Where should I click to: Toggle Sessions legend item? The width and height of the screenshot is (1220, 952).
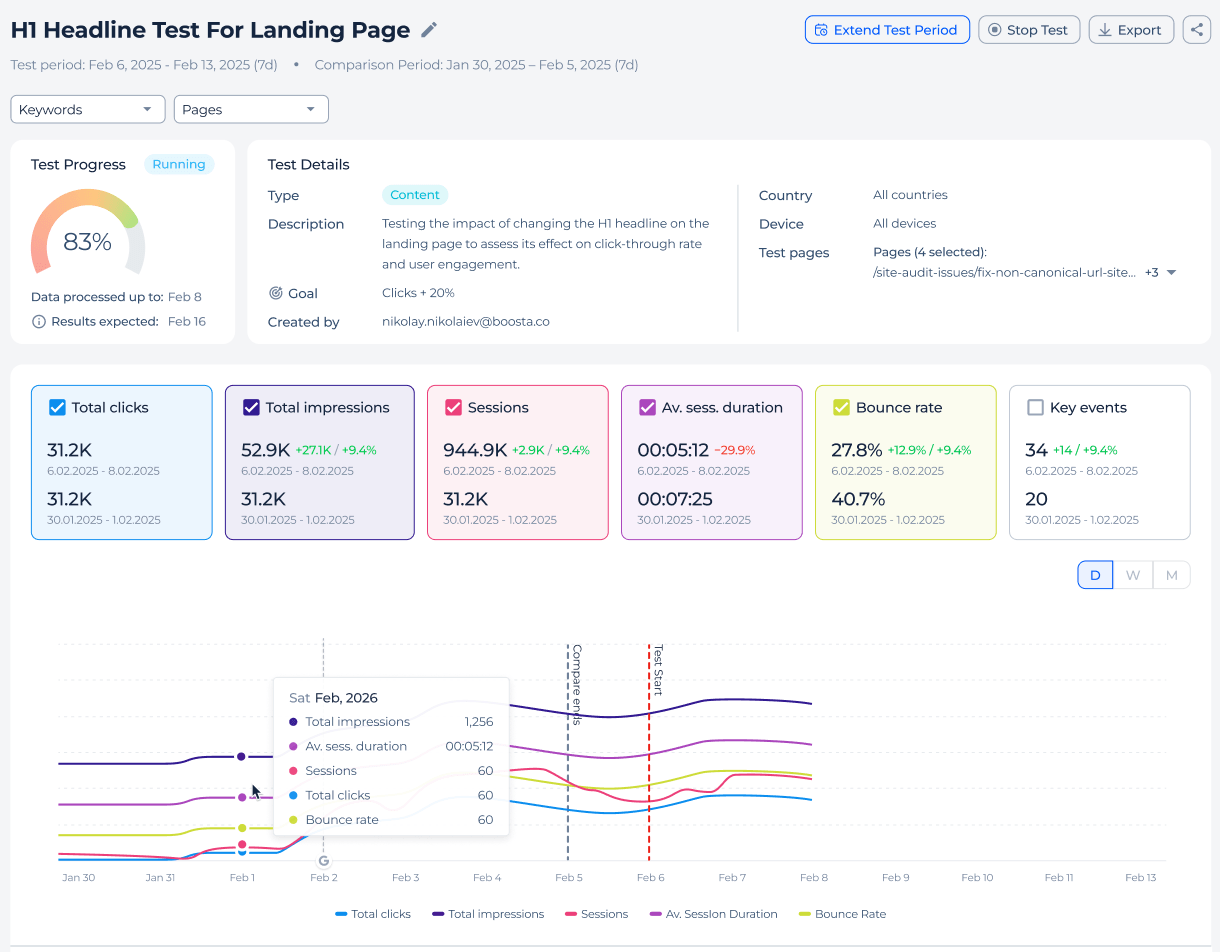(597, 914)
